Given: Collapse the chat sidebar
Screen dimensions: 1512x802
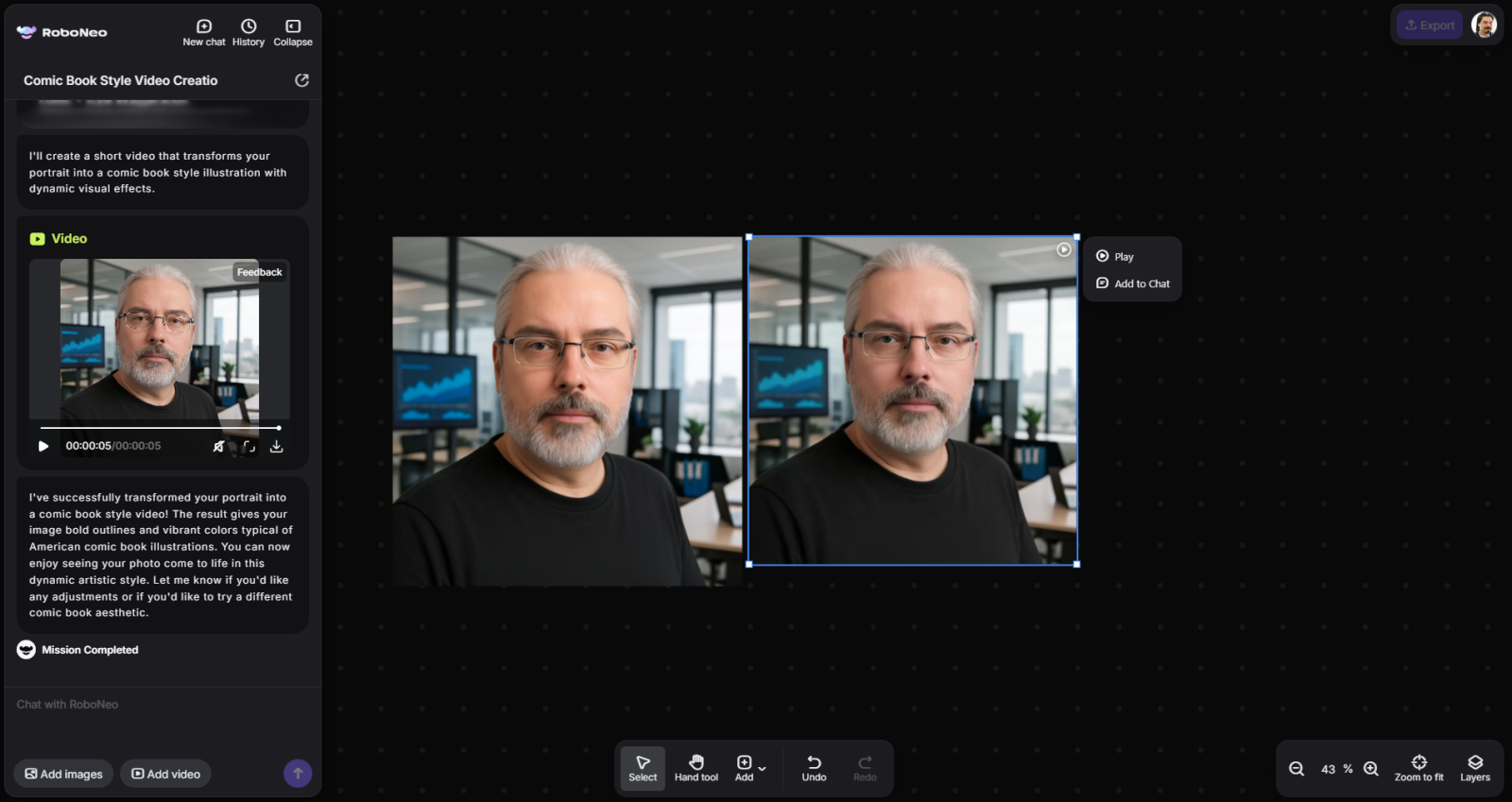Looking at the screenshot, I should pyautogui.click(x=293, y=32).
